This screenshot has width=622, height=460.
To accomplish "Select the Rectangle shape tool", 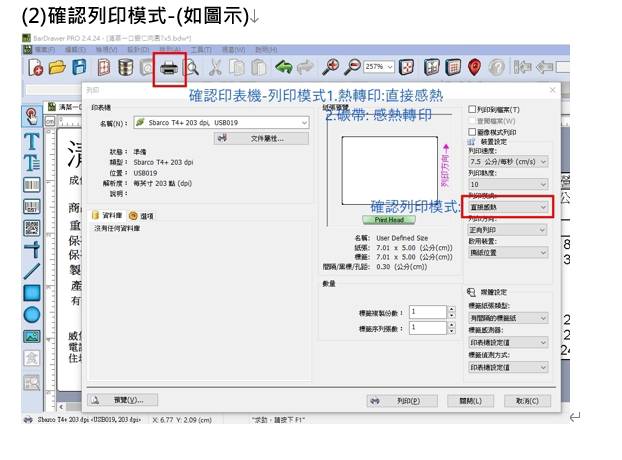I will pos(31,292).
